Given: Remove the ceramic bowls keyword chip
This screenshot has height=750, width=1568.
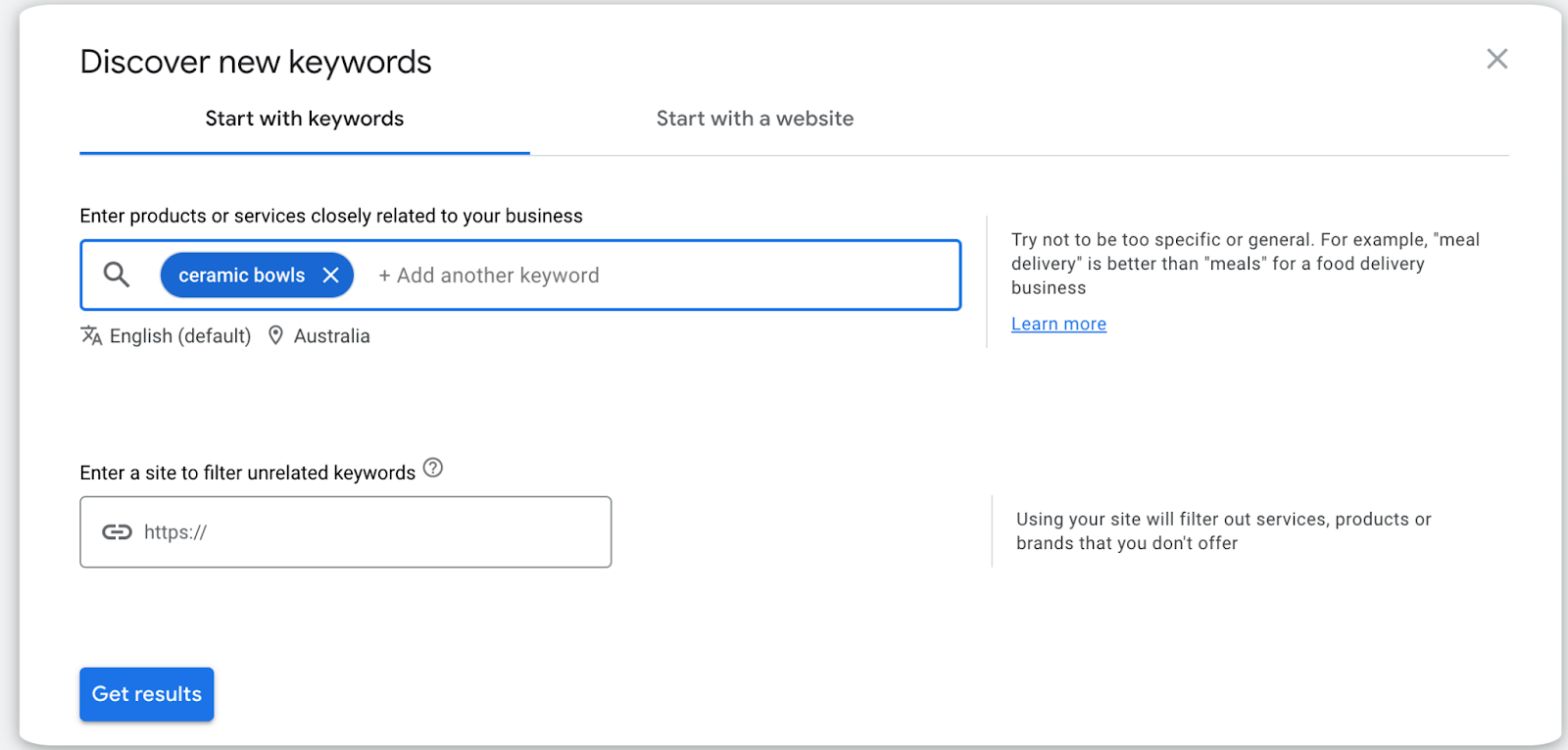Looking at the screenshot, I should 331,275.
